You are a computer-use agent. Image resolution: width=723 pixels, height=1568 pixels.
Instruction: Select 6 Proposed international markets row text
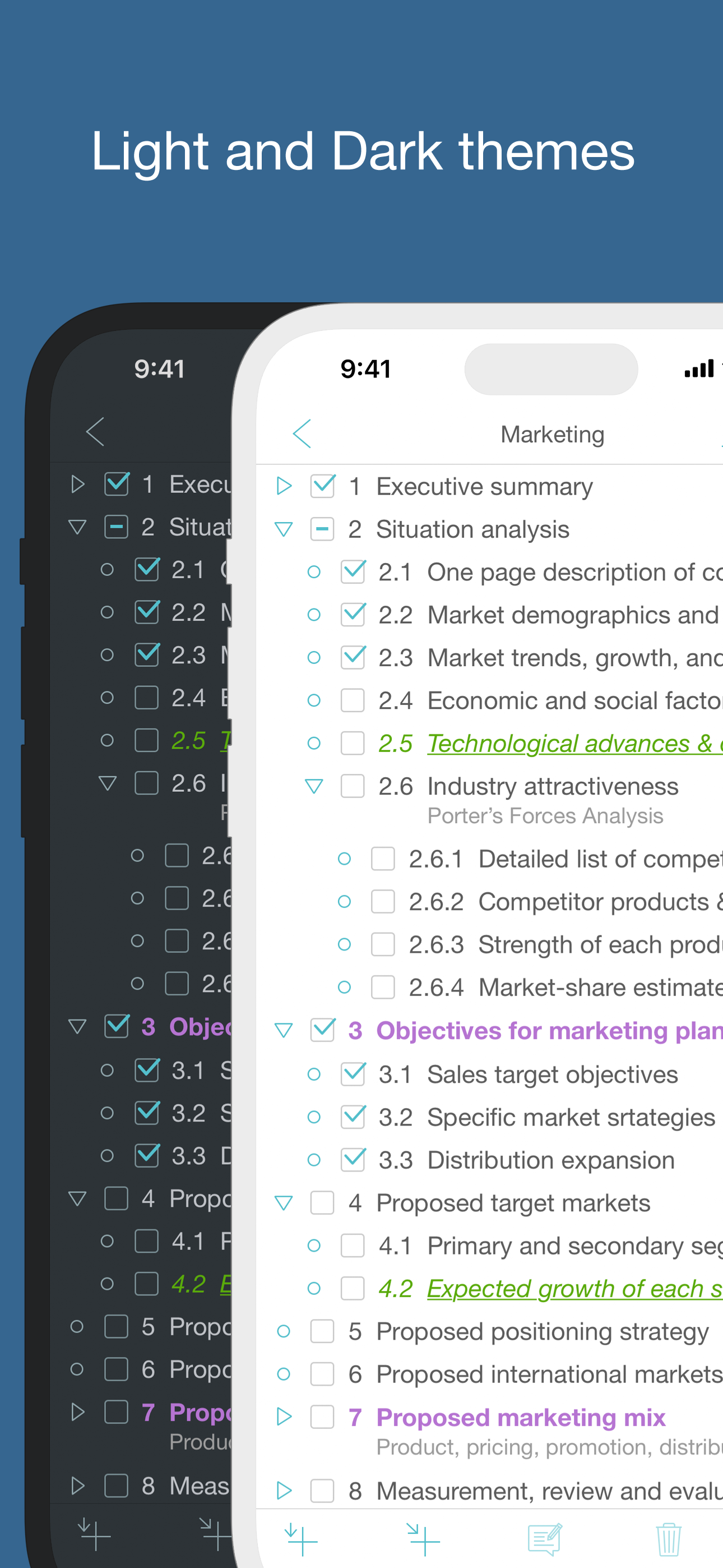(x=550, y=1375)
